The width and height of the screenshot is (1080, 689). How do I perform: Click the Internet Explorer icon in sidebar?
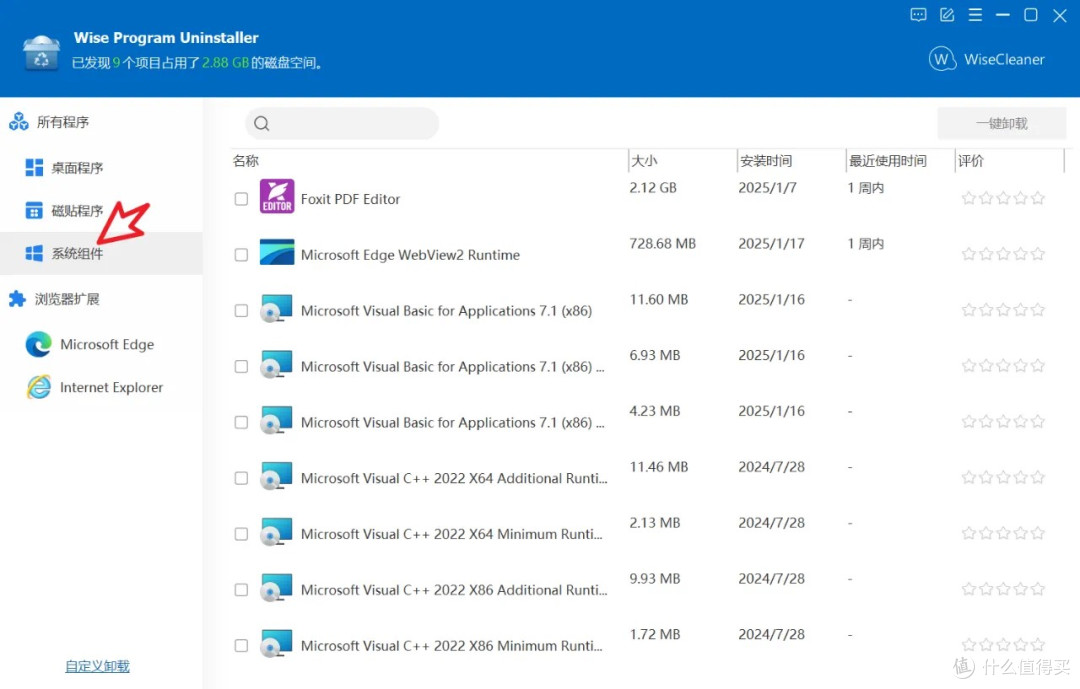coord(39,387)
